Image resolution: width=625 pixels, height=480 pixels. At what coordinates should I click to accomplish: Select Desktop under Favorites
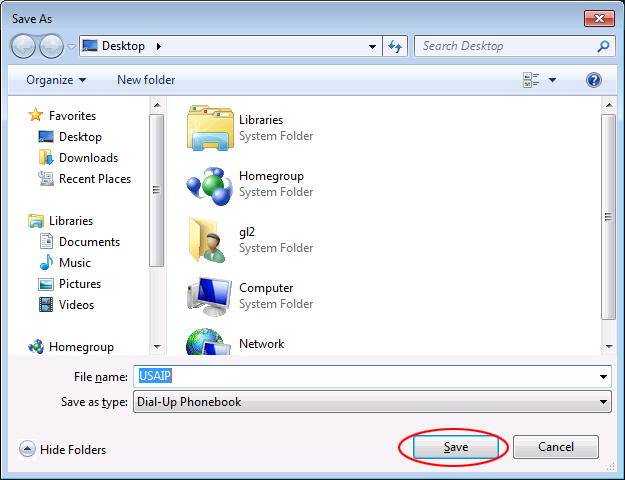80,137
